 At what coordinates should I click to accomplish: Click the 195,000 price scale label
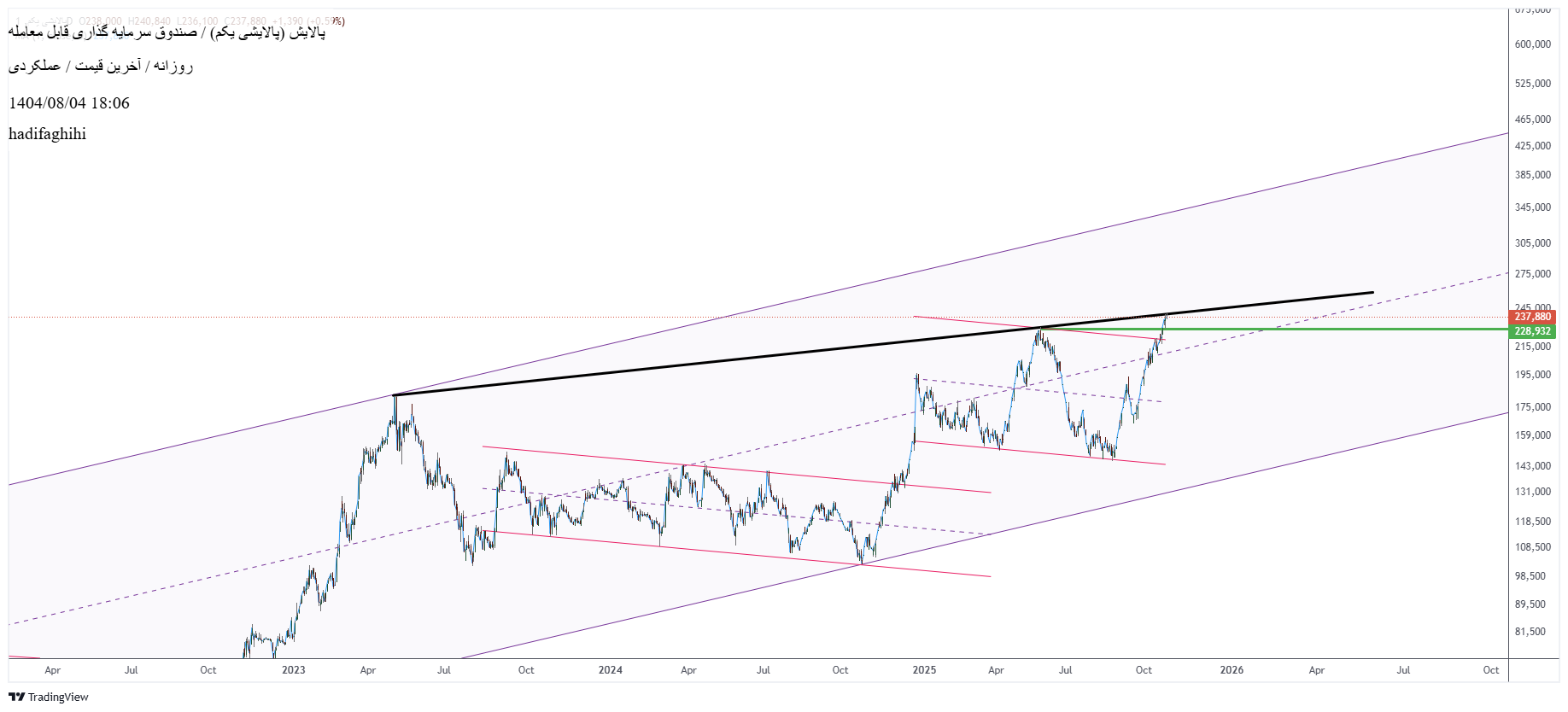(1532, 375)
